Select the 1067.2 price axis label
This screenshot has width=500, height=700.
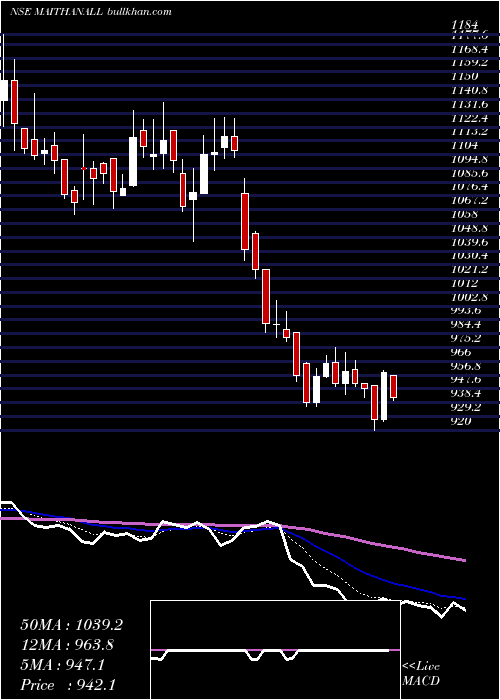click(469, 200)
